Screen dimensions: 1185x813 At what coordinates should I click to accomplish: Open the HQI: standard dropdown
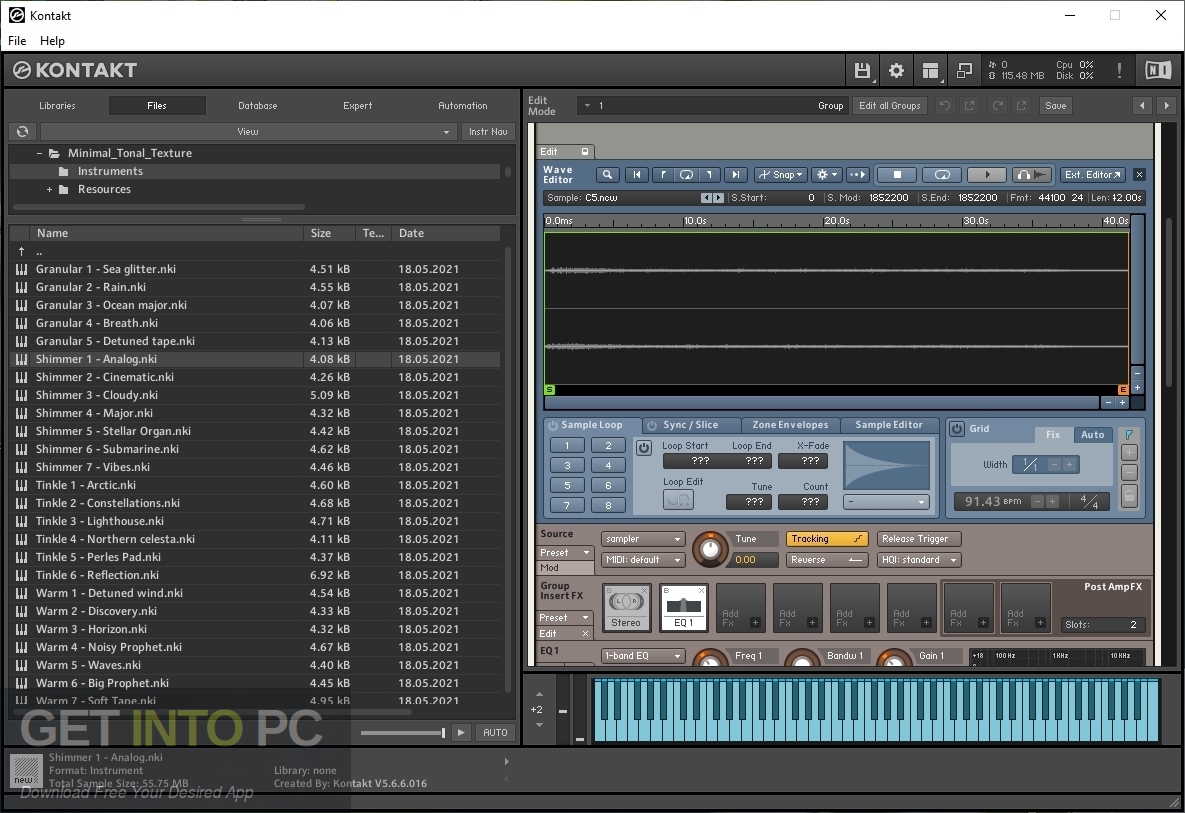point(918,560)
